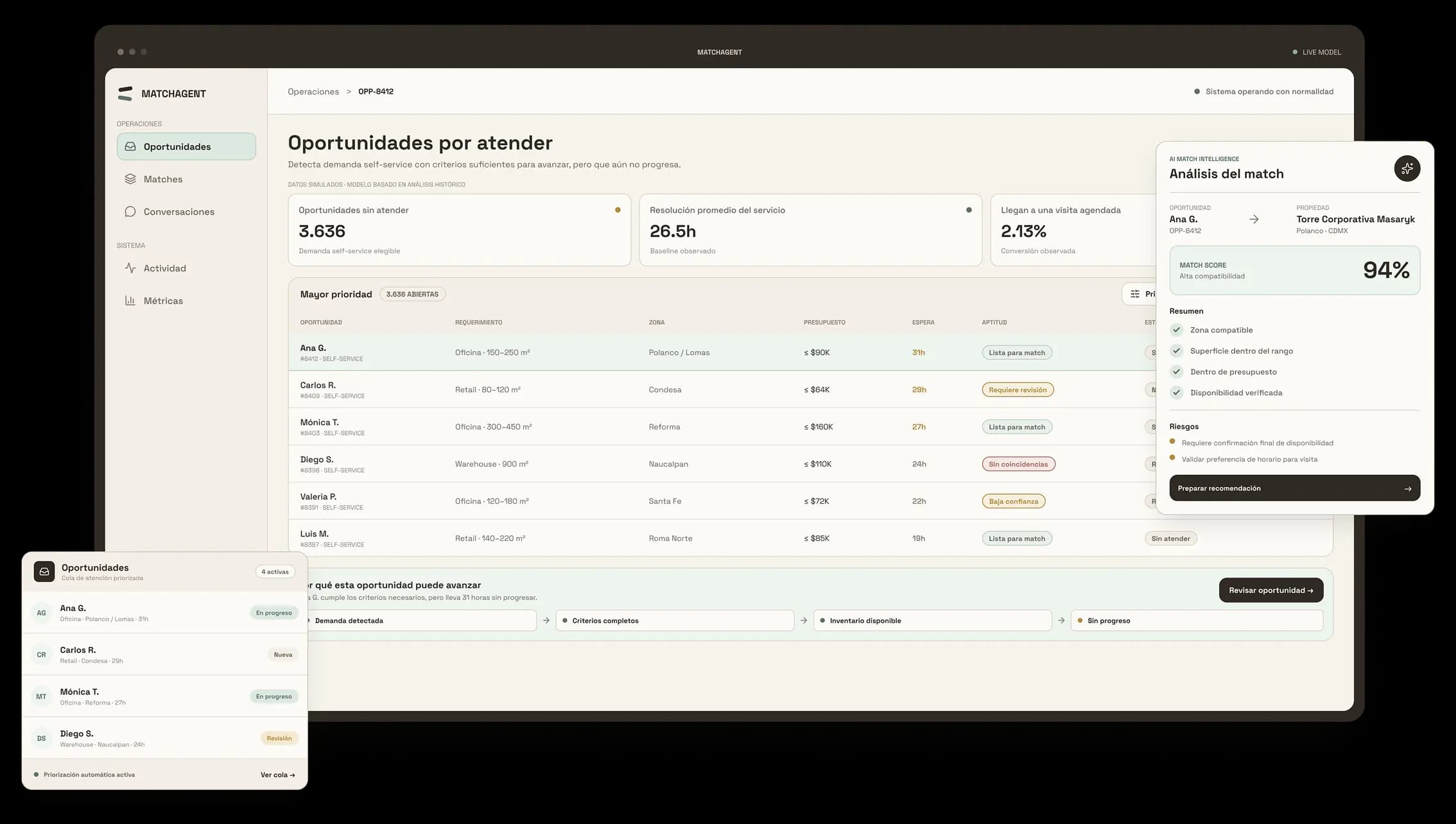Click the Criterios completos step
Image resolution: width=1456 pixels, height=824 pixels.
click(x=675, y=621)
